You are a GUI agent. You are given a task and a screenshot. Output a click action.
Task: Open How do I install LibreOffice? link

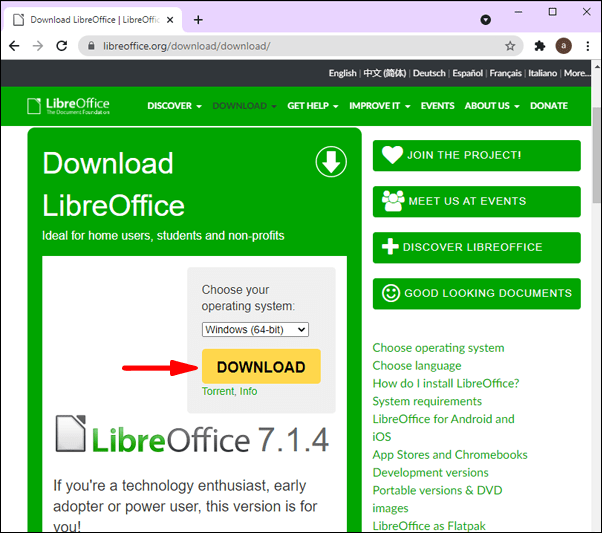pos(446,383)
